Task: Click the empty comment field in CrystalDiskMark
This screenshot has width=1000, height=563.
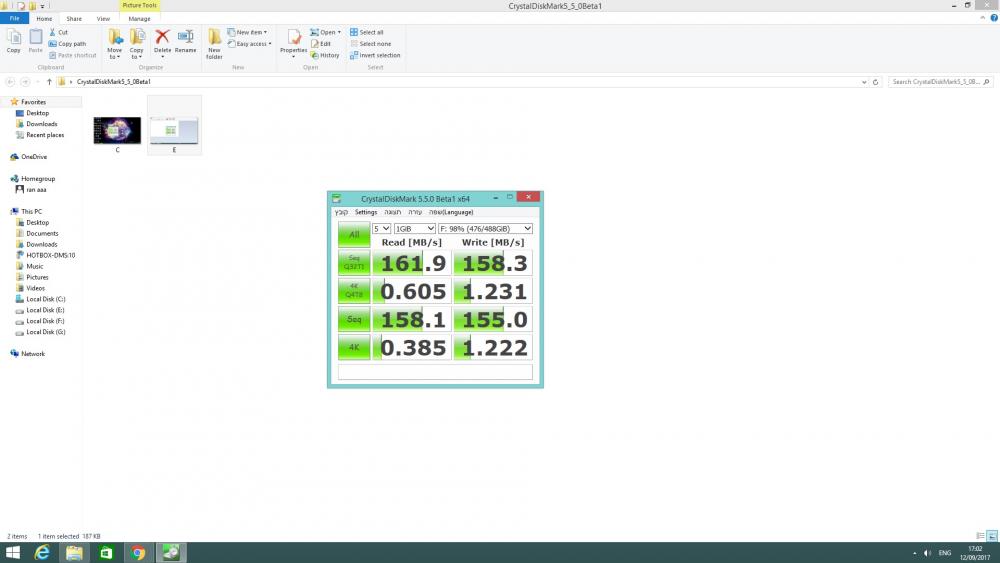Action: pyautogui.click(x=435, y=372)
